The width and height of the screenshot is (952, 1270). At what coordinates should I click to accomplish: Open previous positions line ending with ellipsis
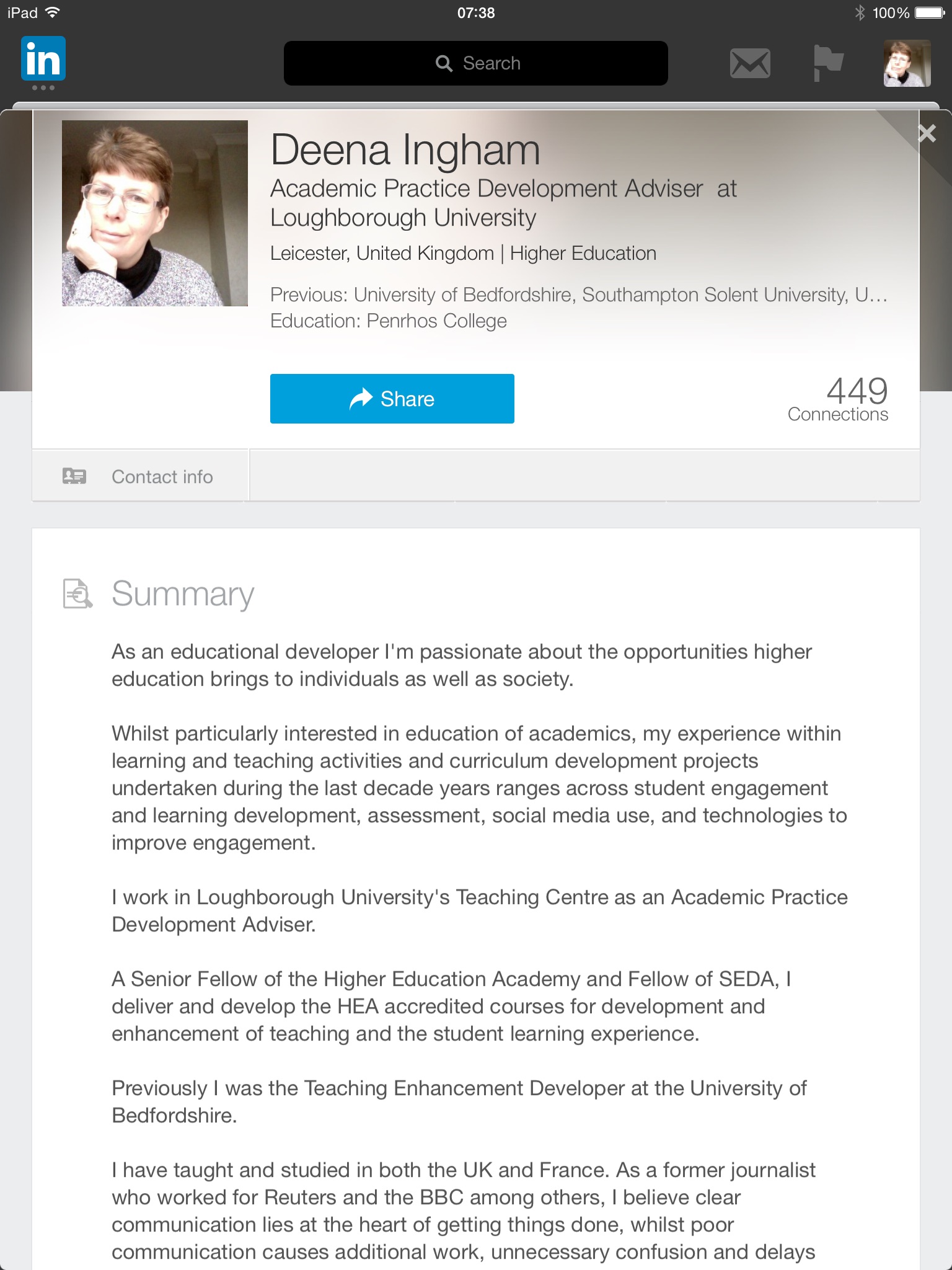pyautogui.click(x=578, y=295)
